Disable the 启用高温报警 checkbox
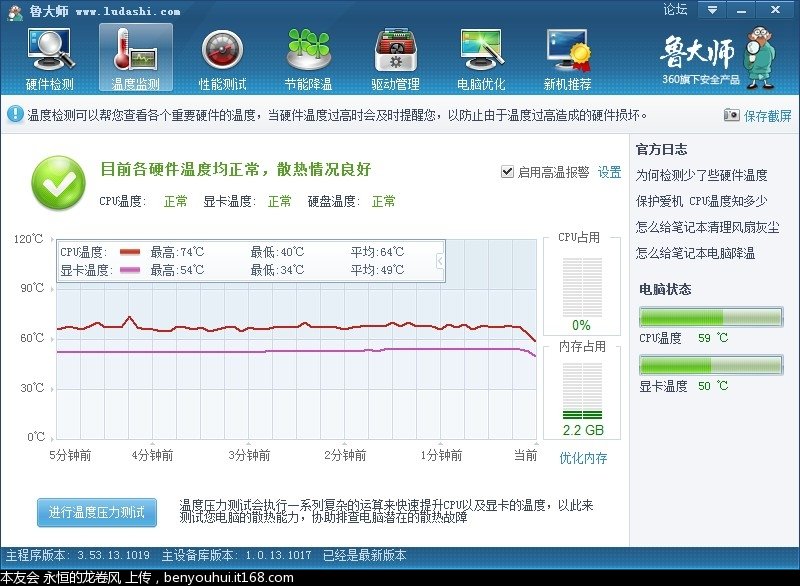This screenshot has width=800, height=586. pyautogui.click(x=507, y=172)
